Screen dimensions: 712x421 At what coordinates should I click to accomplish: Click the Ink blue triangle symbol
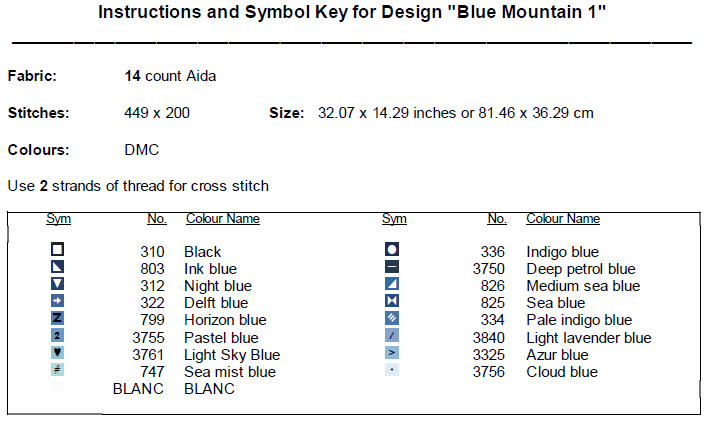pyautogui.click(x=58, y=268)
